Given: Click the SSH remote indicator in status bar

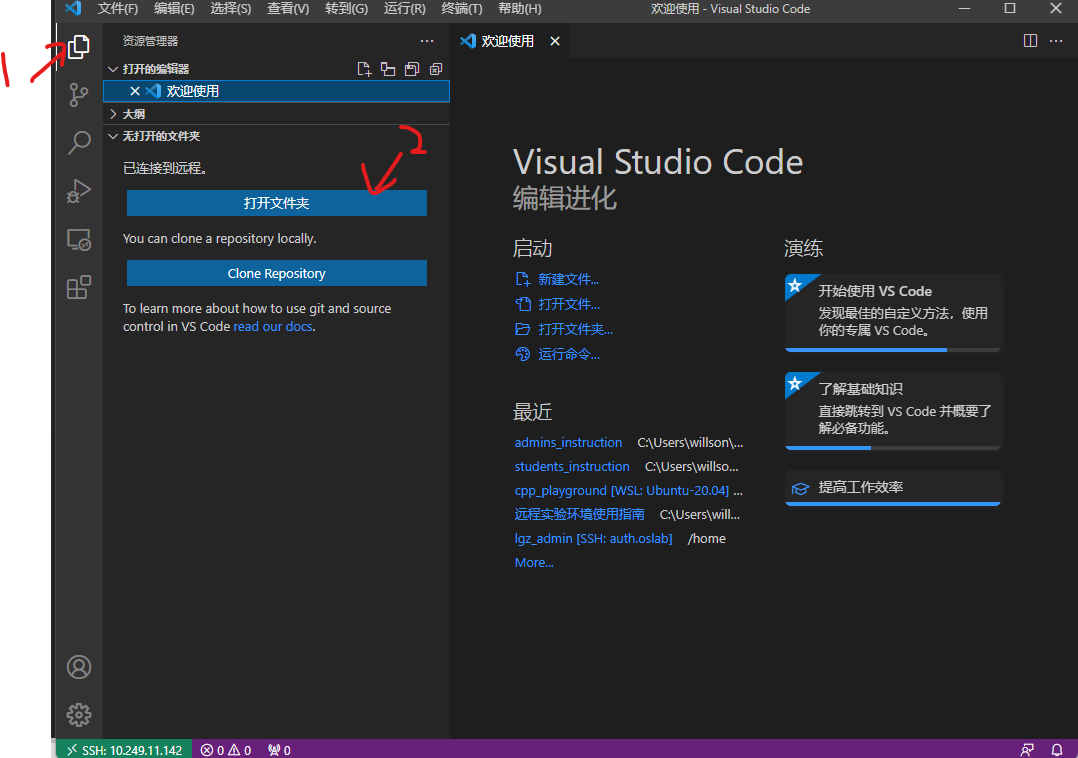Looking at the screenshot, I should click(x=122, y=749).
